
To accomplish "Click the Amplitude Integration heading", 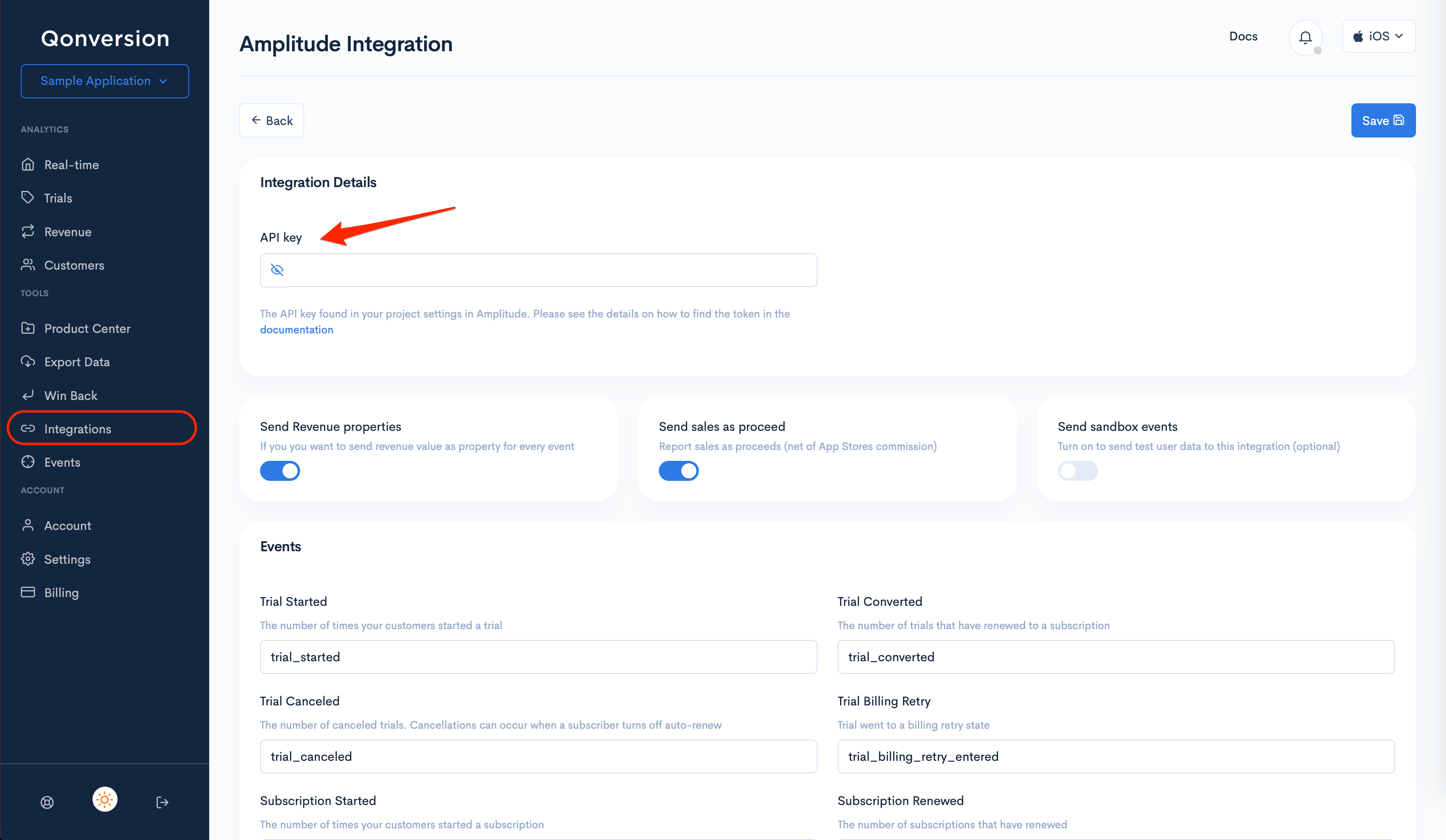I will click(x=346, y=44).
